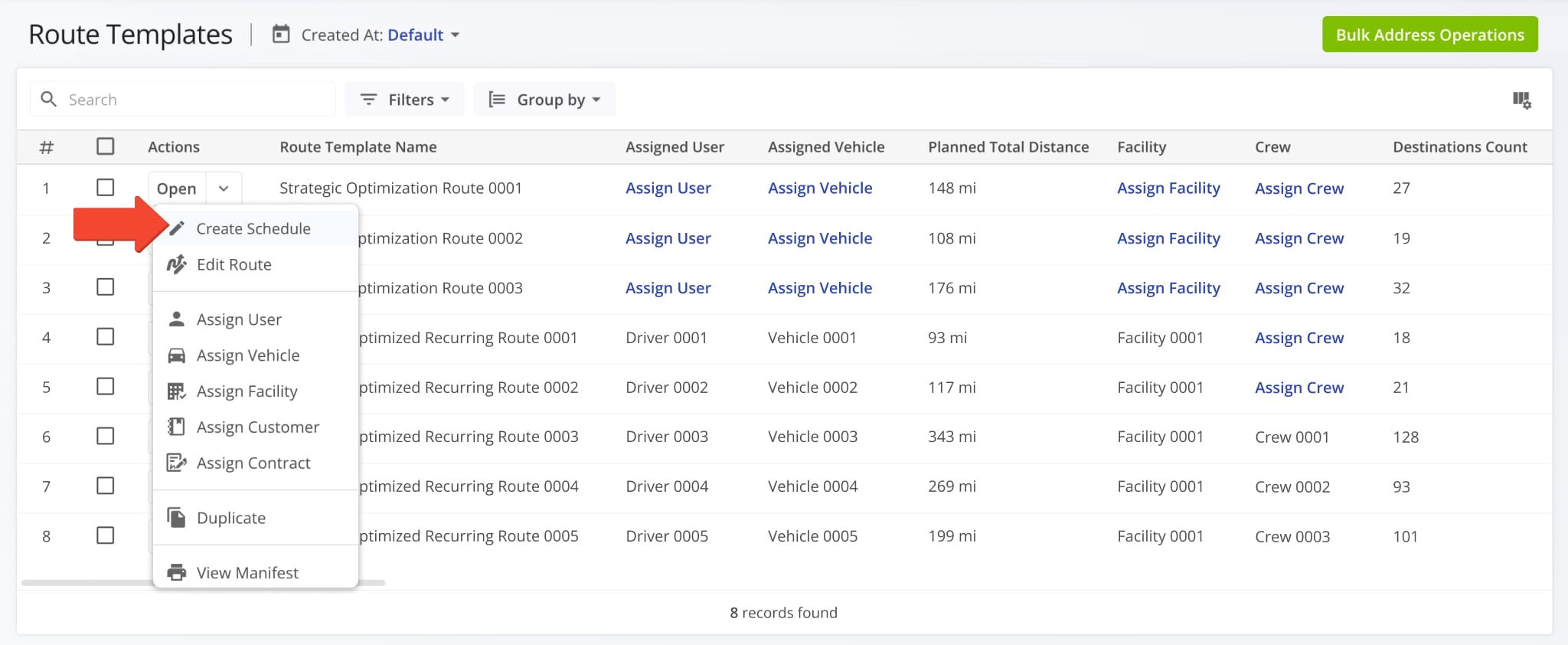Check the box for row 1
Screen dimensions: 1568x645
(x=106, y=188)
